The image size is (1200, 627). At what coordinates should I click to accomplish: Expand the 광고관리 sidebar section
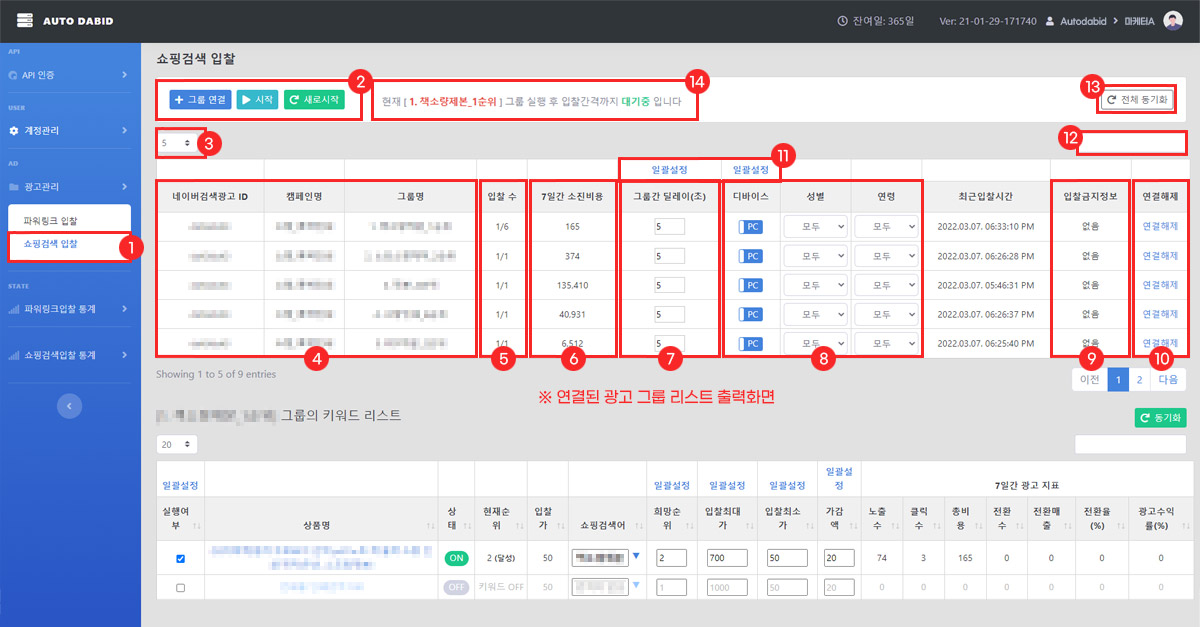70,186
